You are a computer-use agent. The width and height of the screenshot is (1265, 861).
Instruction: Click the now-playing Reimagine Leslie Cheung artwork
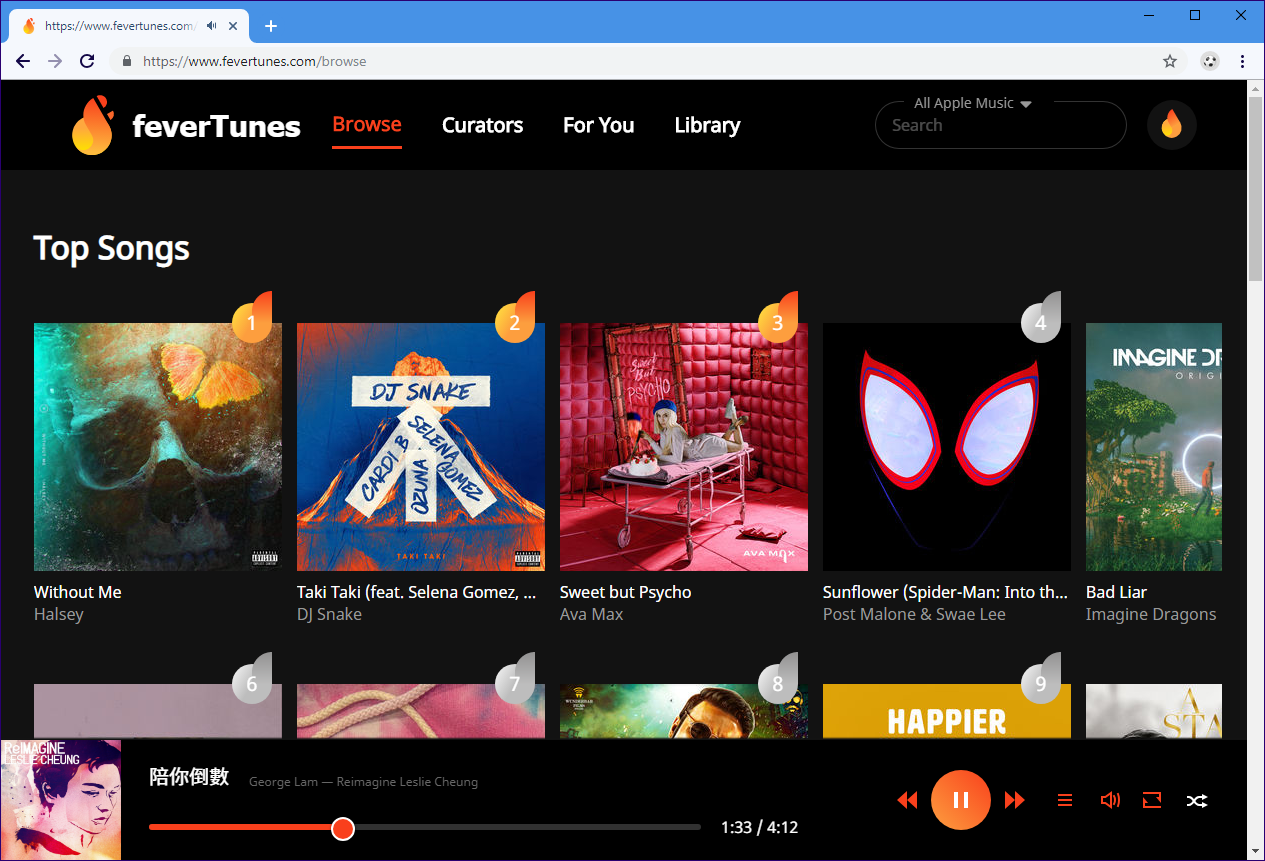pos(61,800)
